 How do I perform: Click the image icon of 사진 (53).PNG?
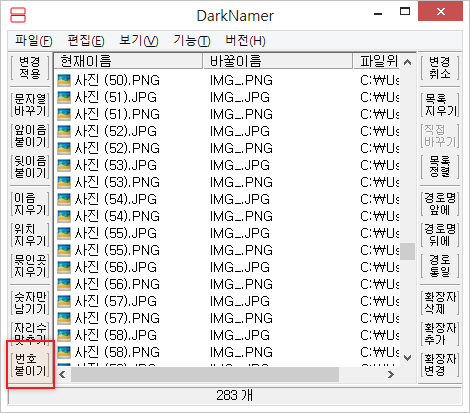[x=64, y=182]
